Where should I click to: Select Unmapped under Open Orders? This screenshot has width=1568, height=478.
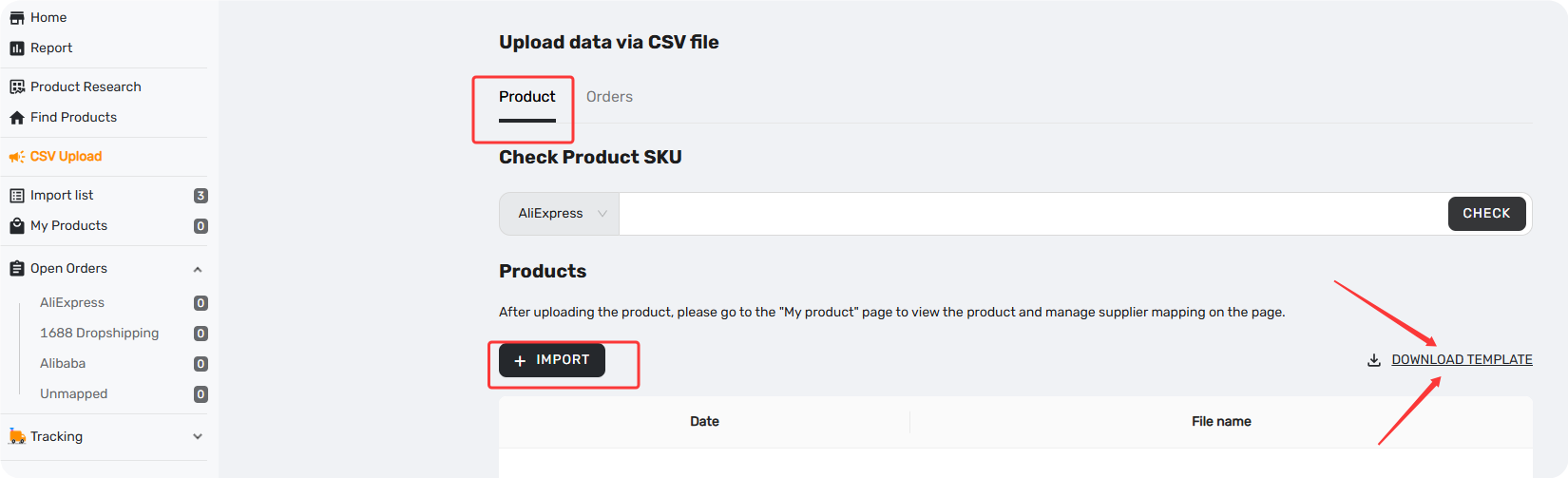coord(74,394)
